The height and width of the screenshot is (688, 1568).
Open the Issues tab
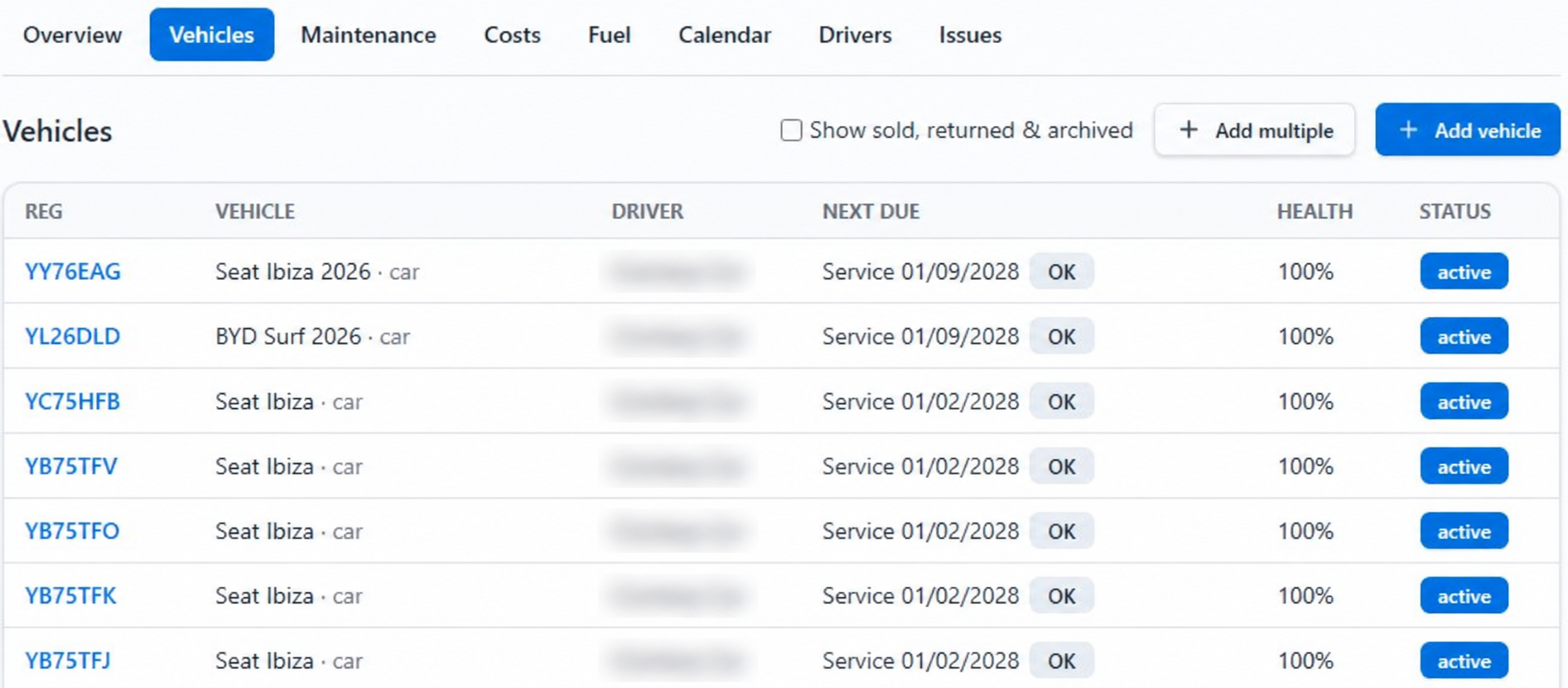pos(970,35)
